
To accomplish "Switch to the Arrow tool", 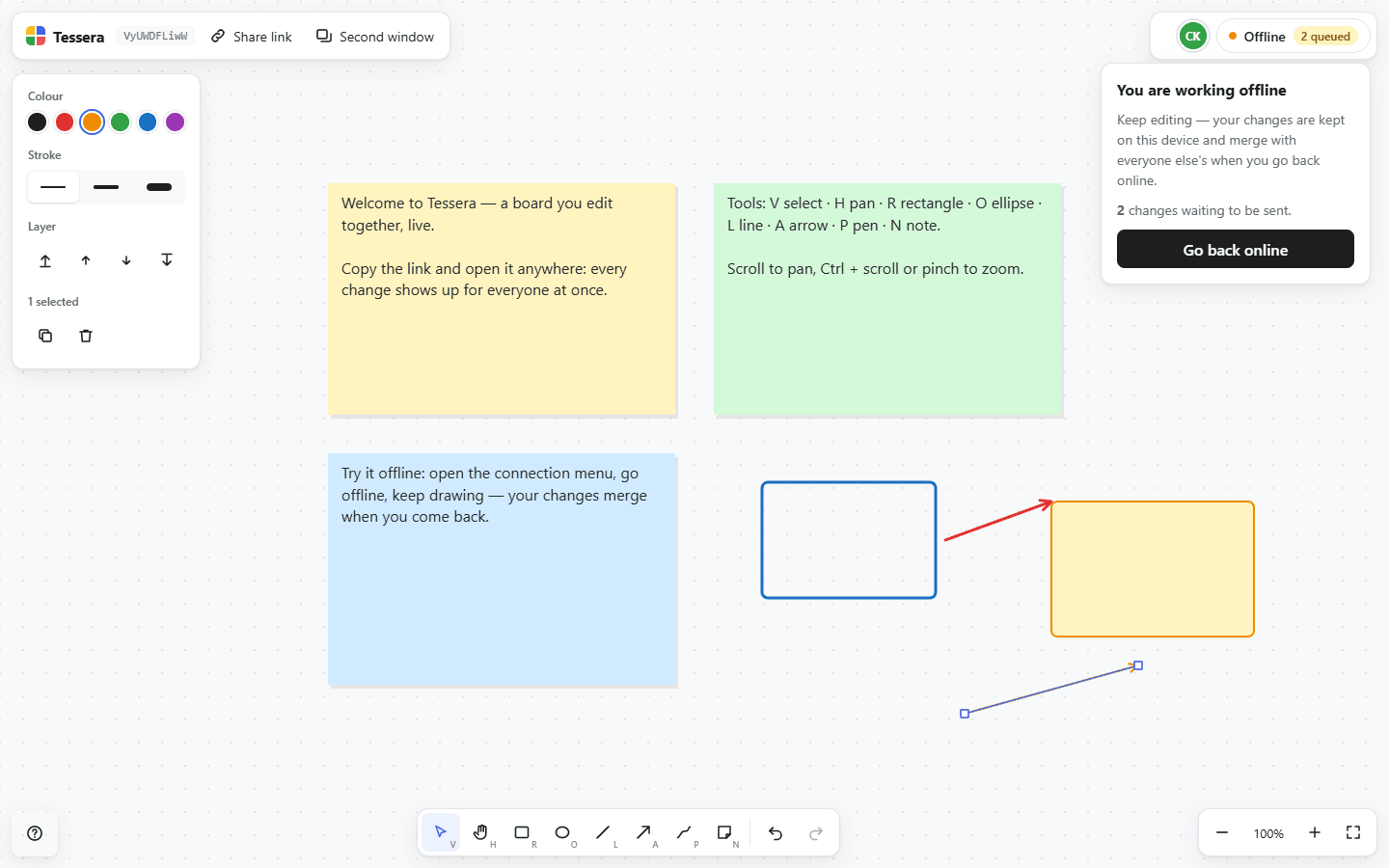I will [x=643, y=832].
